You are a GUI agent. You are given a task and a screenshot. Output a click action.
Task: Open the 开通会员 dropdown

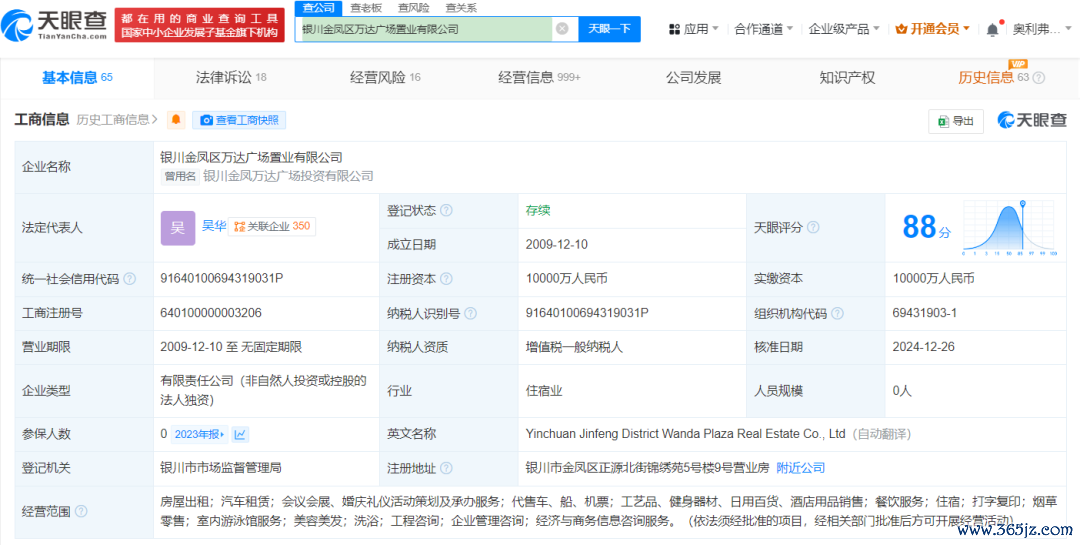(x=933, y=29)
